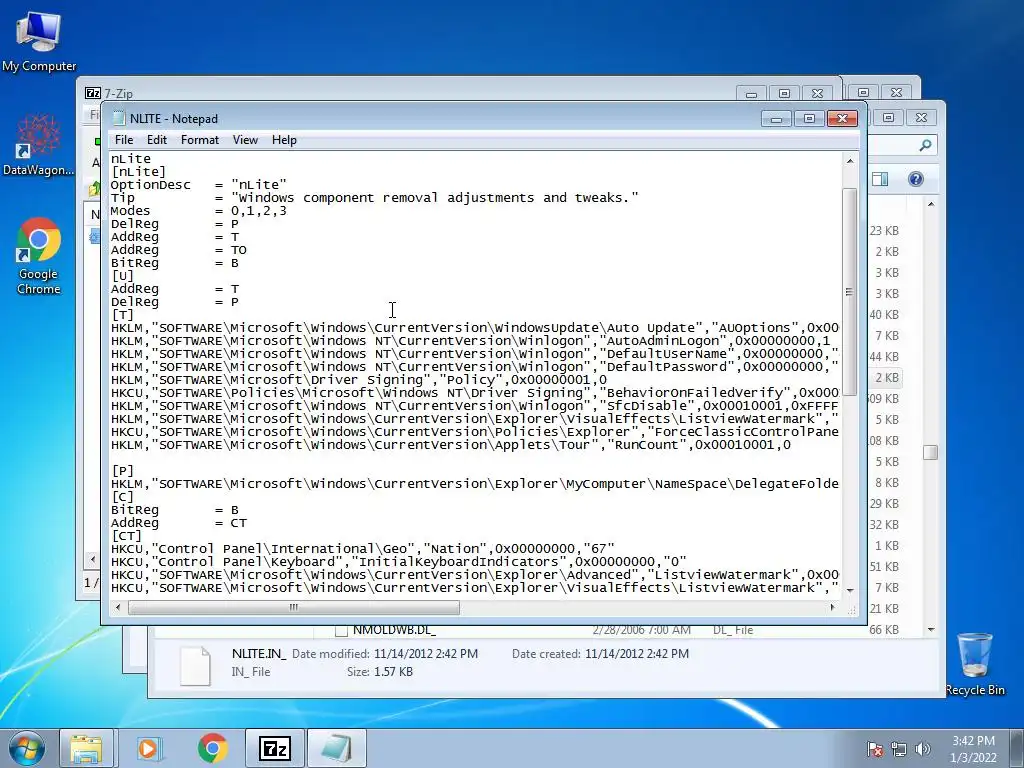Open Explorer help question mark icon

click(x=916, y=179)
